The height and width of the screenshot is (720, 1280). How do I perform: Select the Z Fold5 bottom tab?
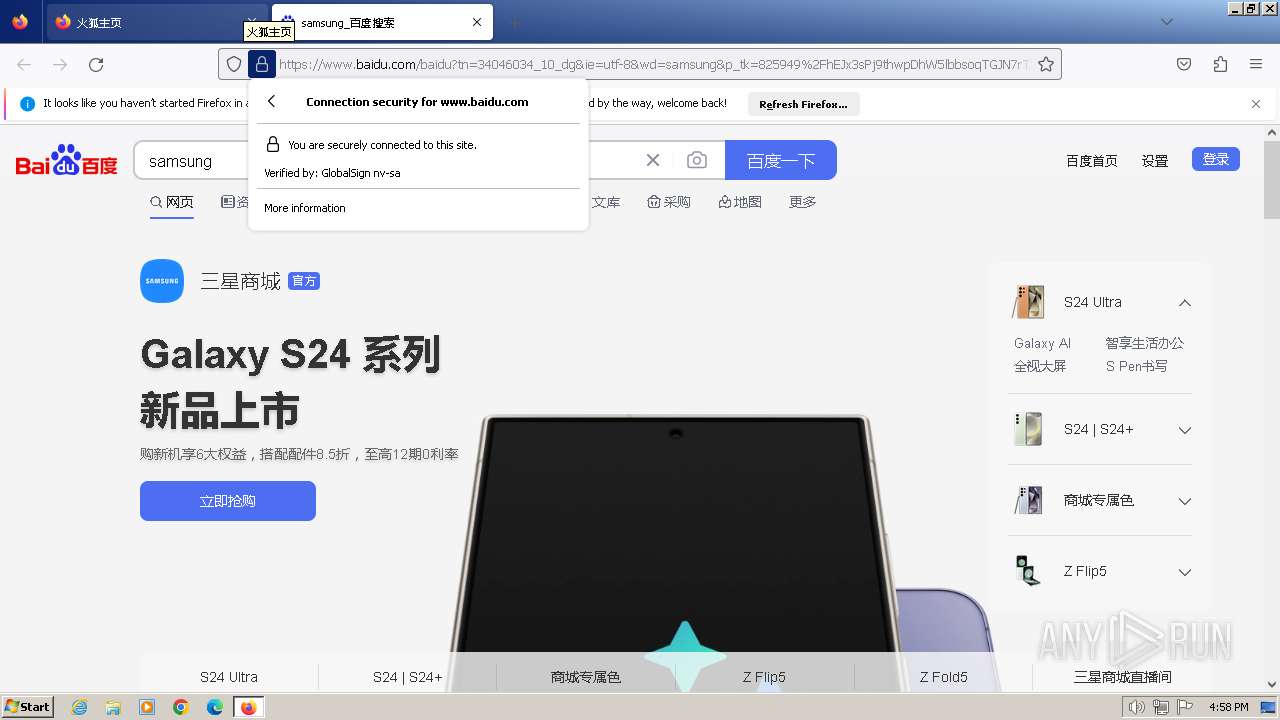(943, 677)
